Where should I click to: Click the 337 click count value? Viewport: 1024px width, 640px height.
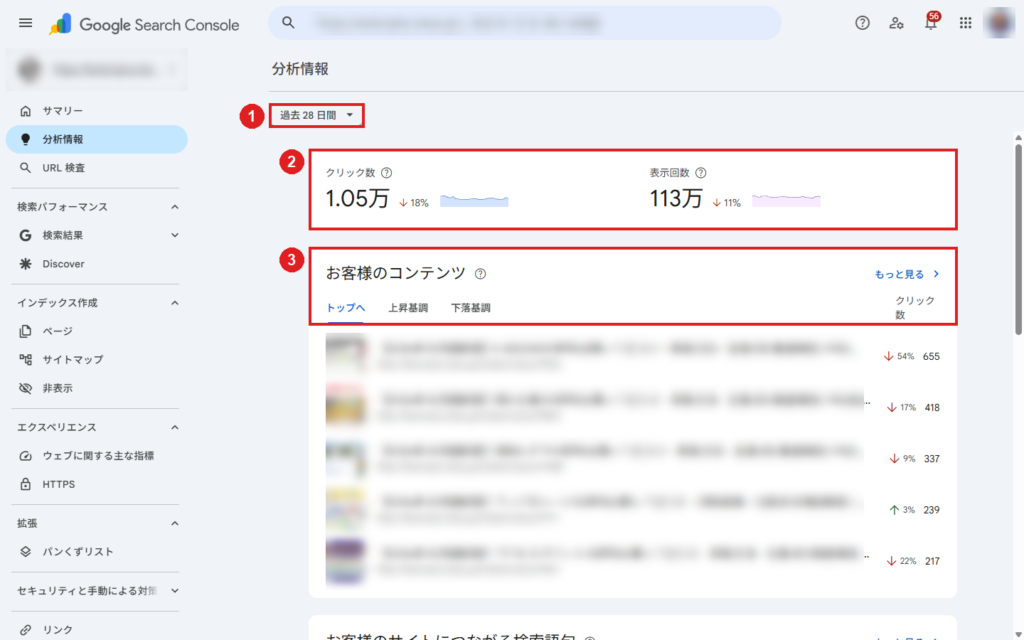tap(932, 459)
